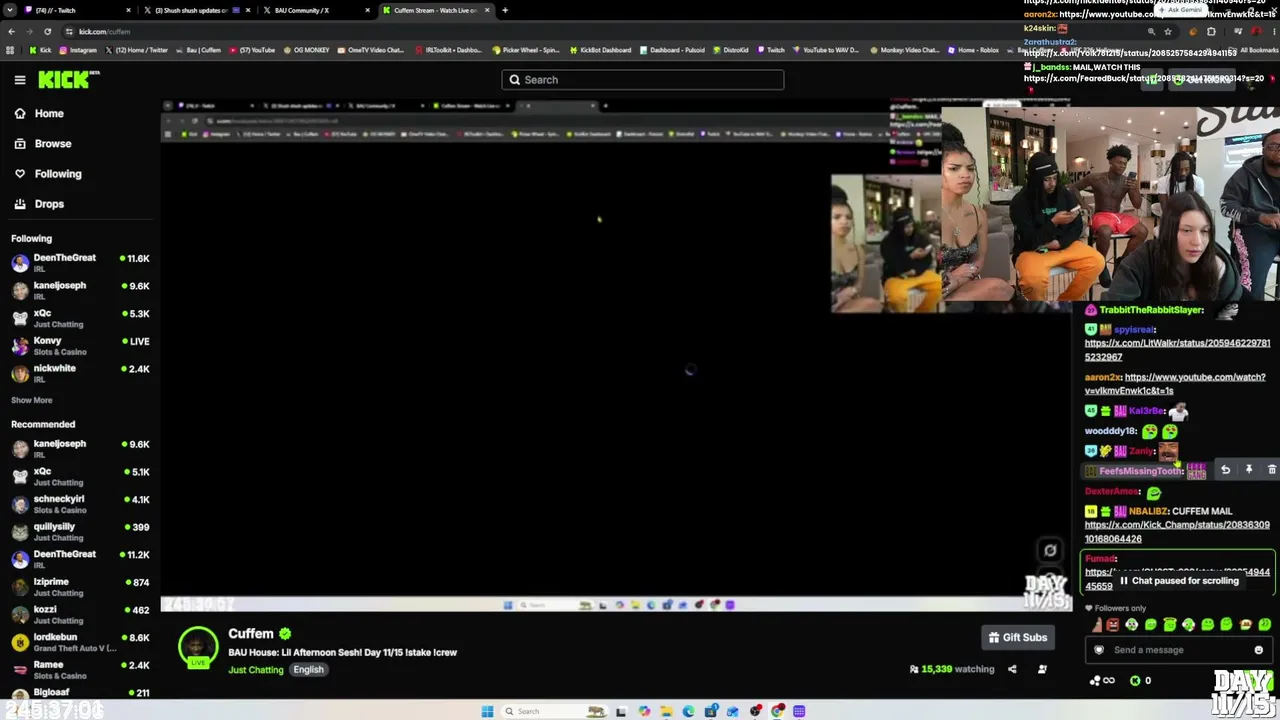Open Copilot from the taskbar
The height and width of the screenshot is (720, 1280).
644,712
